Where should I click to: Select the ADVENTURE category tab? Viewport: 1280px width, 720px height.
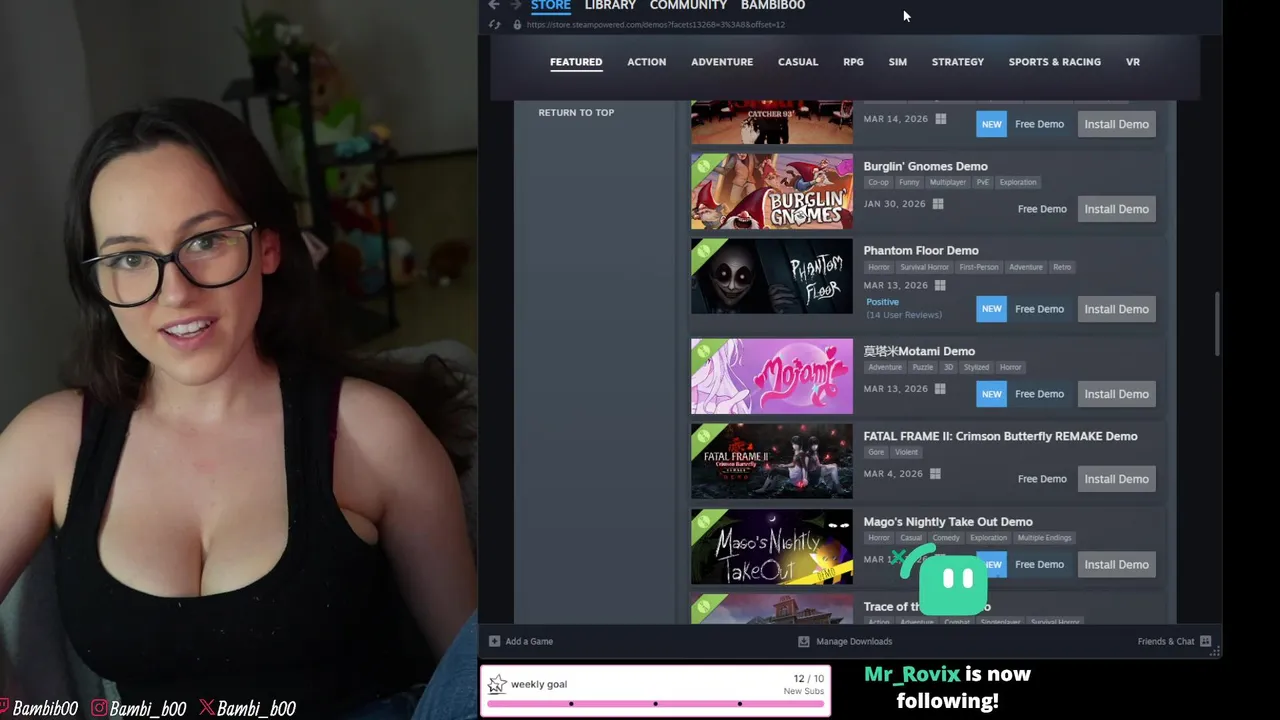point(722,62)
